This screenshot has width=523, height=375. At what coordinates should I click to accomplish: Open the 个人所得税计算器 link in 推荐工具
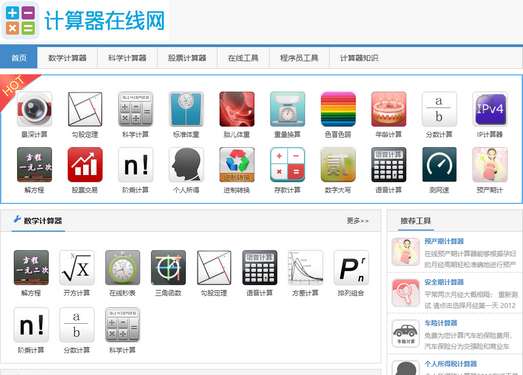(x=450, y=364)
